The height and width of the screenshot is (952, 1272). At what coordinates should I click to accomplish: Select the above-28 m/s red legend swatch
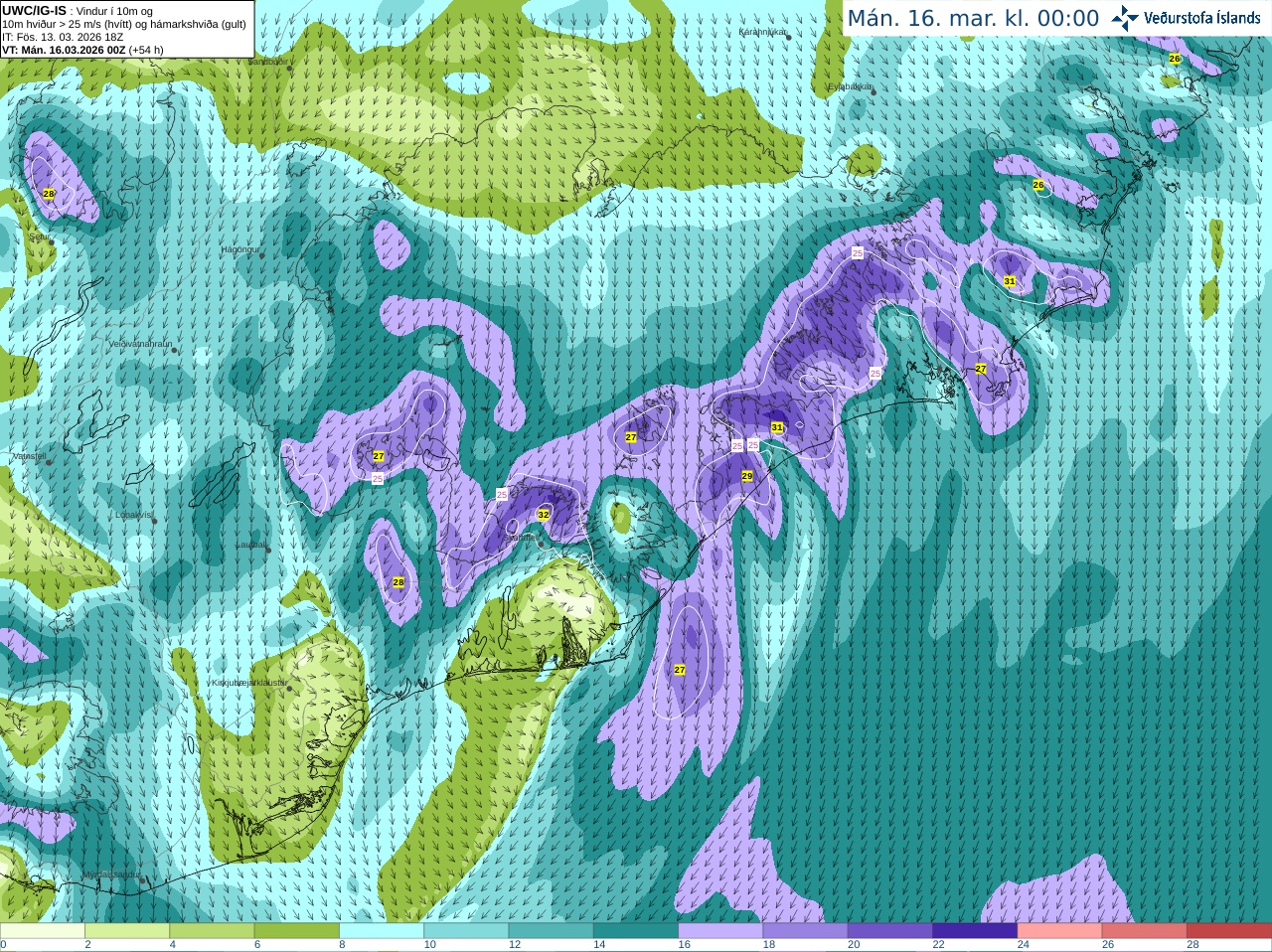pyautogui.click(x=1230, y=931)
